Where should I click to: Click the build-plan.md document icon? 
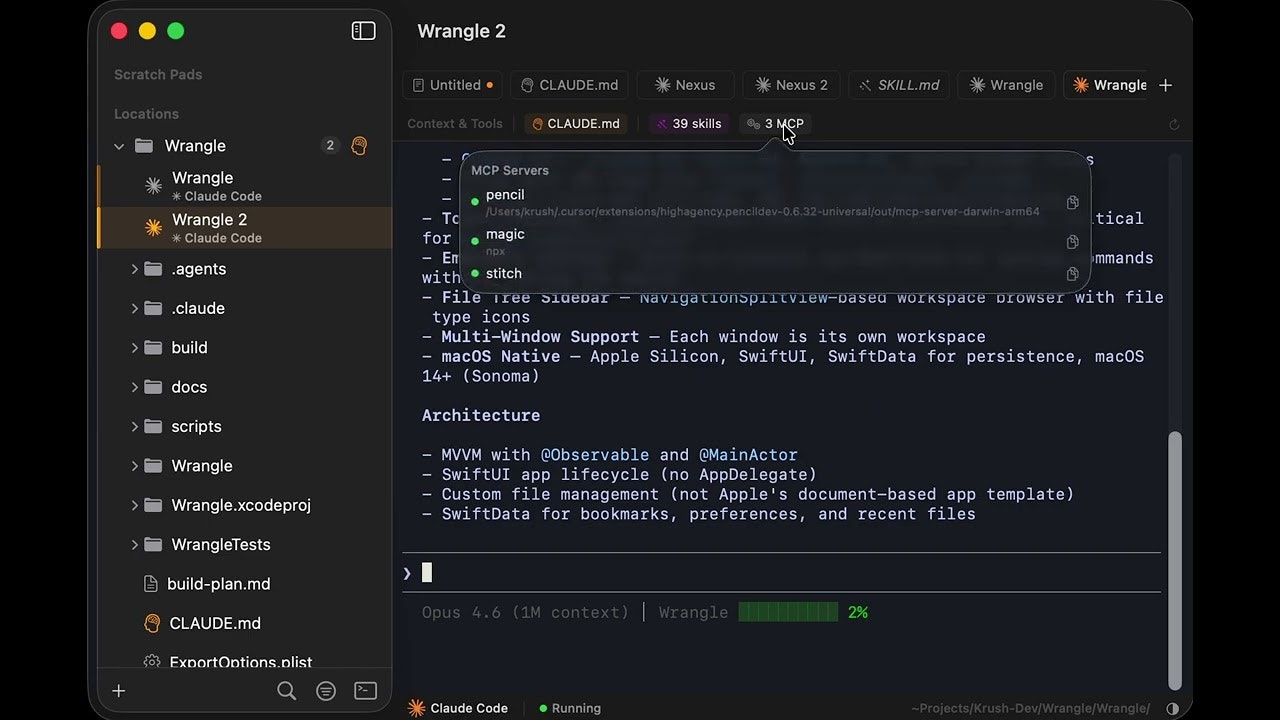click(151, 584)
